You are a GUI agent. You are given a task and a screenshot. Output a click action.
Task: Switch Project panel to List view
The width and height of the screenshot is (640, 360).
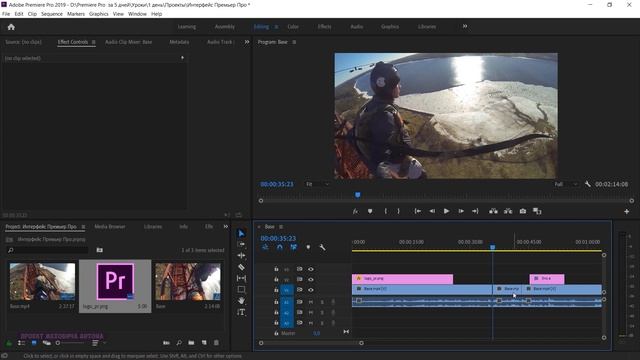pyautogui.click(x=22, y=343)
